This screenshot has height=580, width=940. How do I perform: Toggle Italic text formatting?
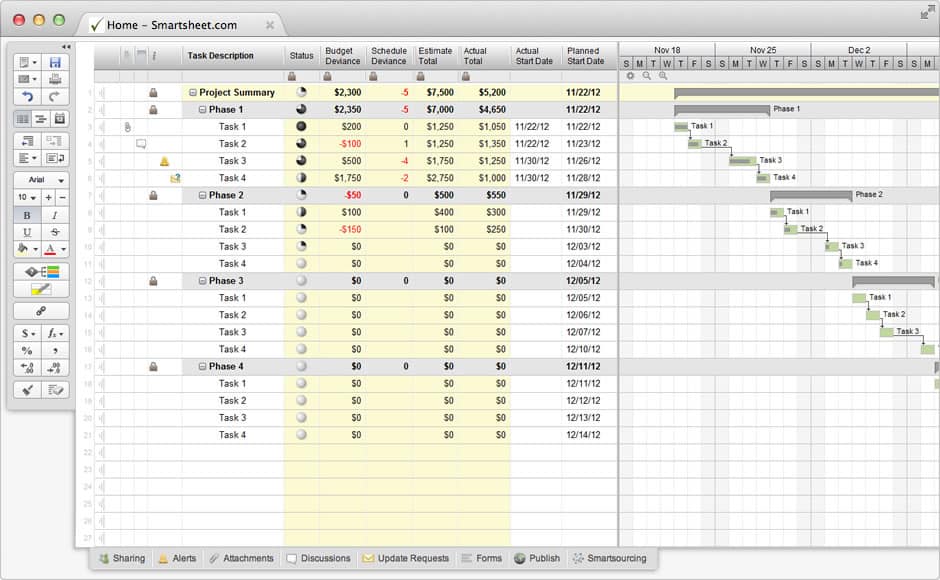(54, 215)
